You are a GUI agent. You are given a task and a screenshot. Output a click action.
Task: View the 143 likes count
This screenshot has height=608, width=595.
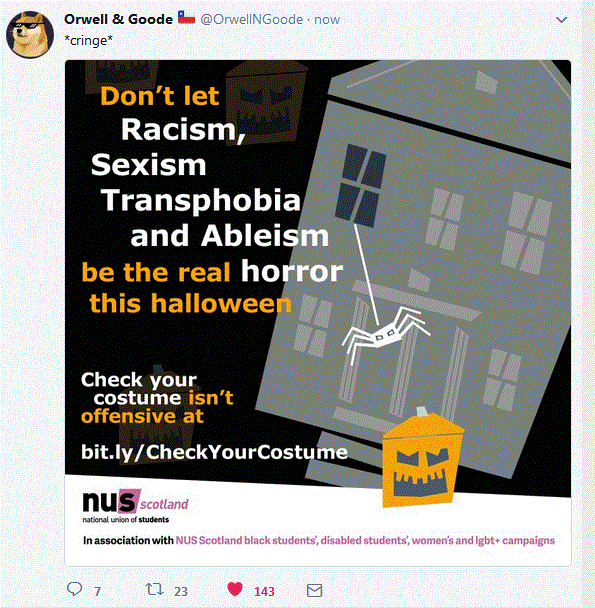(x=264, y=591)
